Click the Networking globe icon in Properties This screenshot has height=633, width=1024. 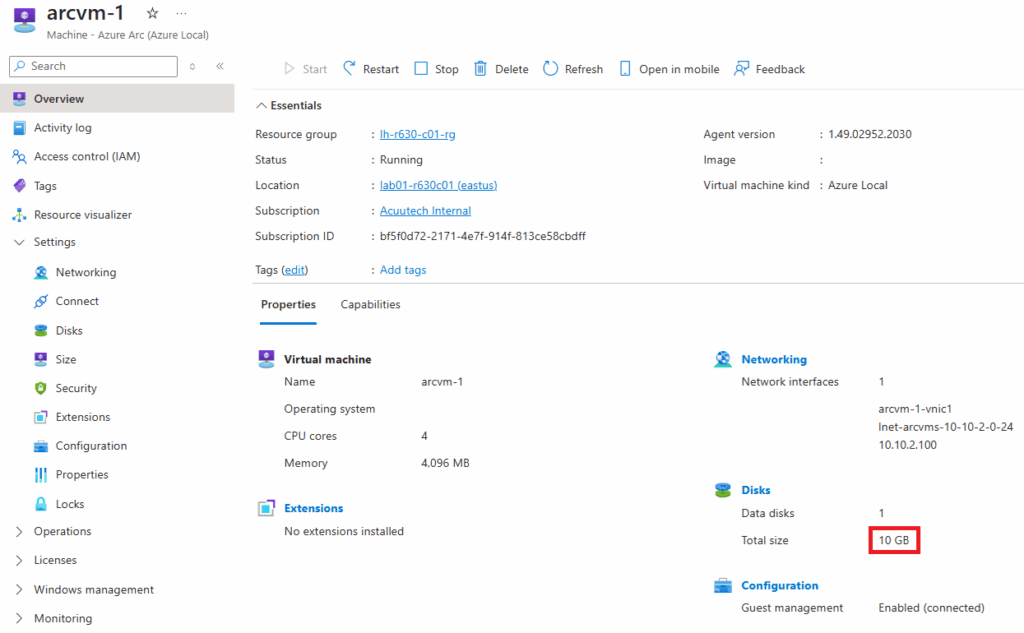(723, 359)
